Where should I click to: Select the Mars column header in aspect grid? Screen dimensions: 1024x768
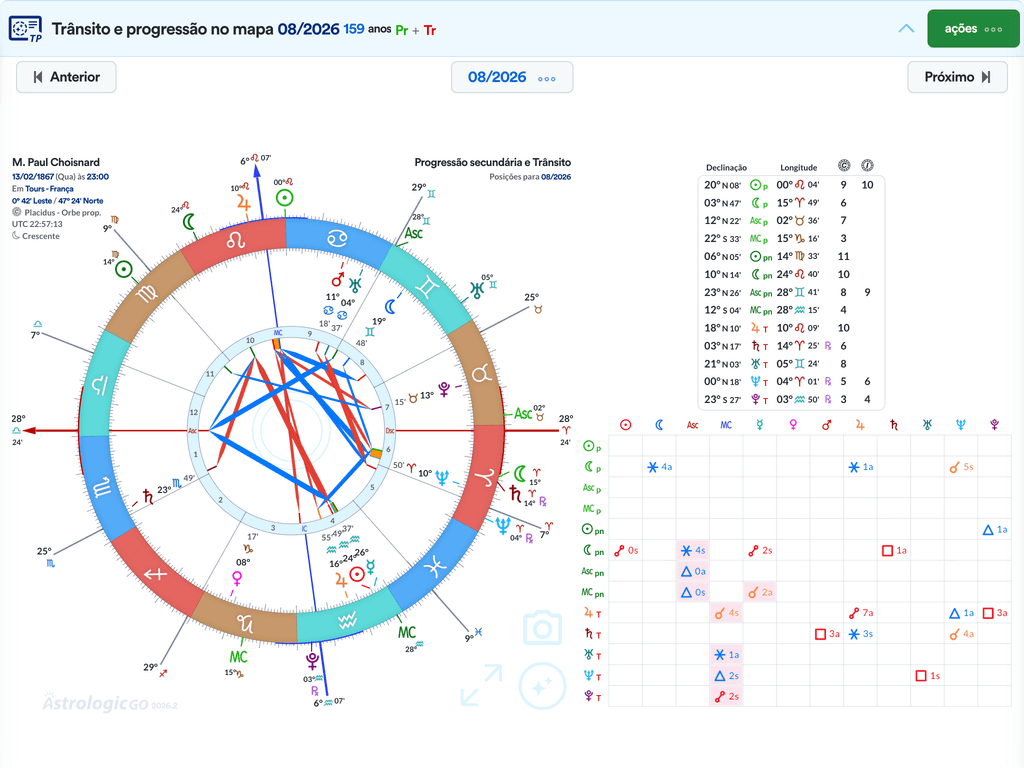tap(827, 425)
